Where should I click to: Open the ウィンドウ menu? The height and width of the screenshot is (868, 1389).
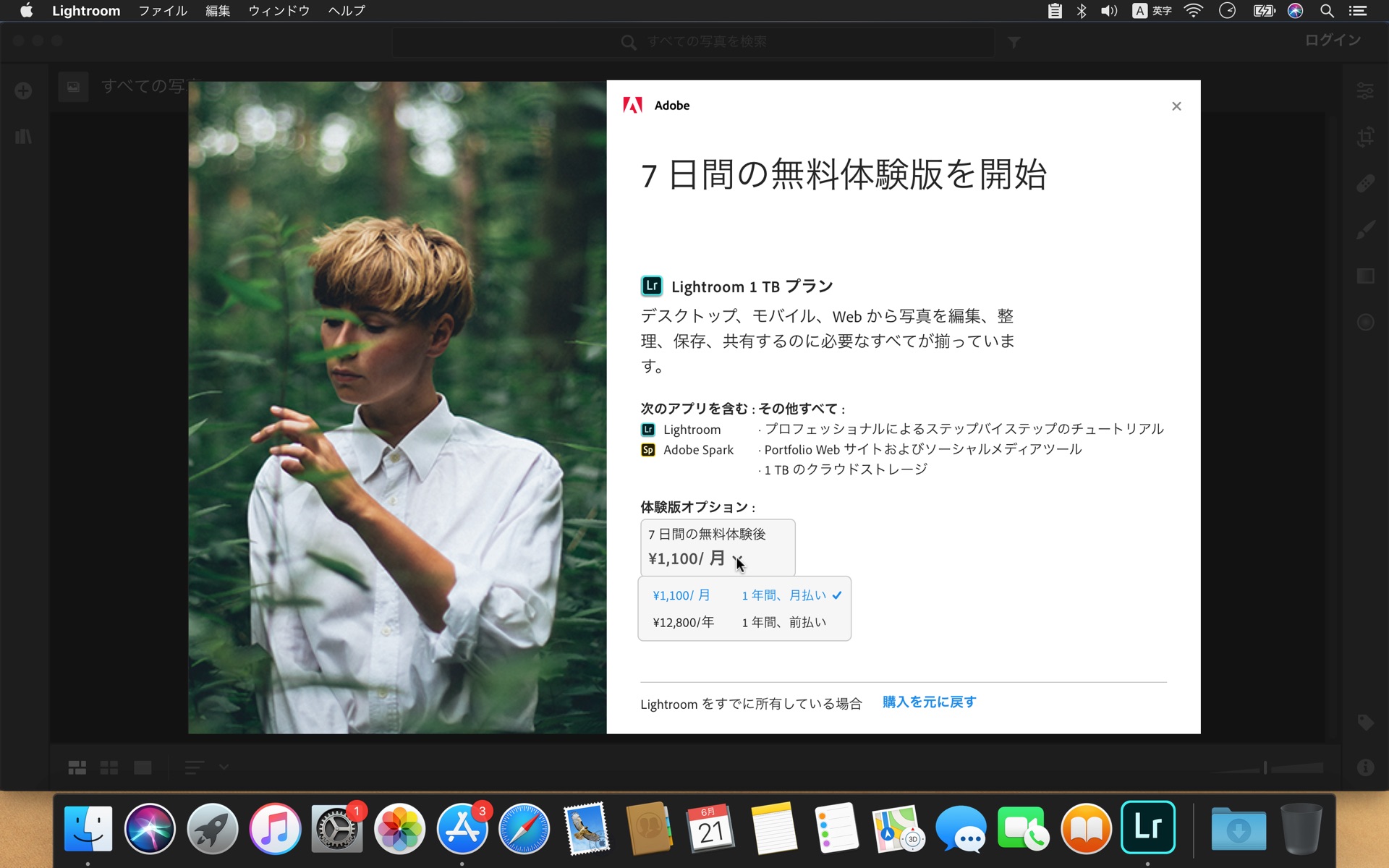pyautogui.click(x=279, y=11)
